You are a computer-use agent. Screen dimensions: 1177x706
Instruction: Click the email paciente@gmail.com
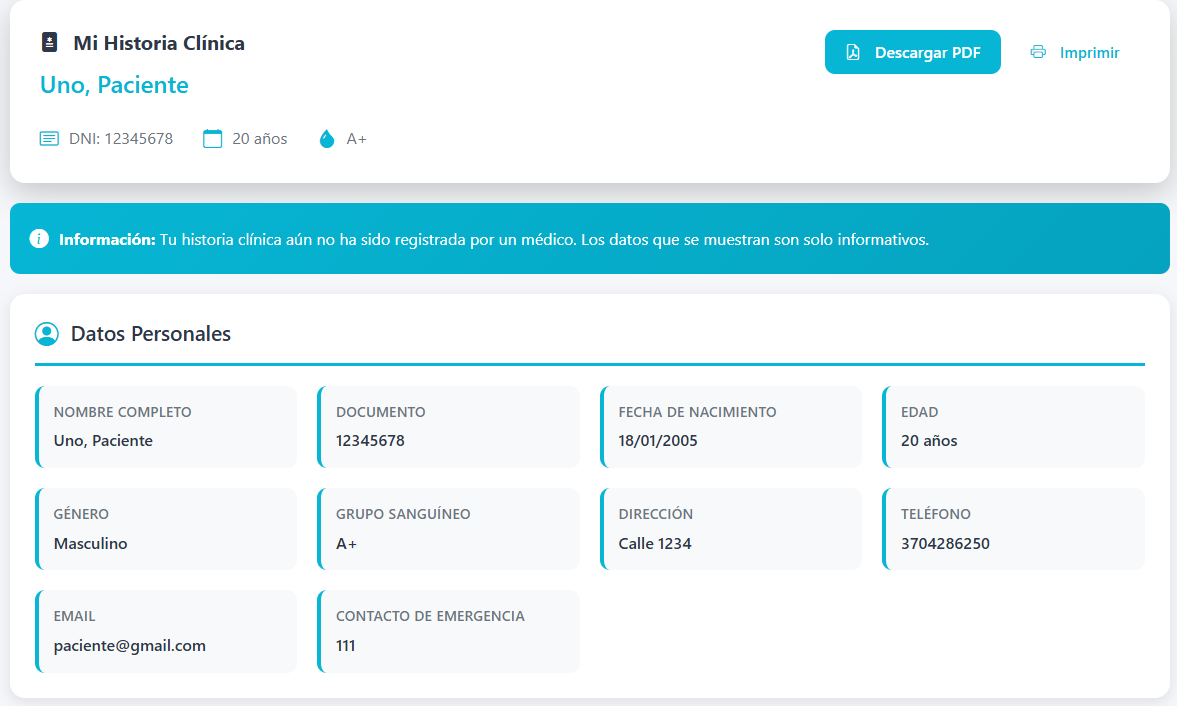click(130, 646)
